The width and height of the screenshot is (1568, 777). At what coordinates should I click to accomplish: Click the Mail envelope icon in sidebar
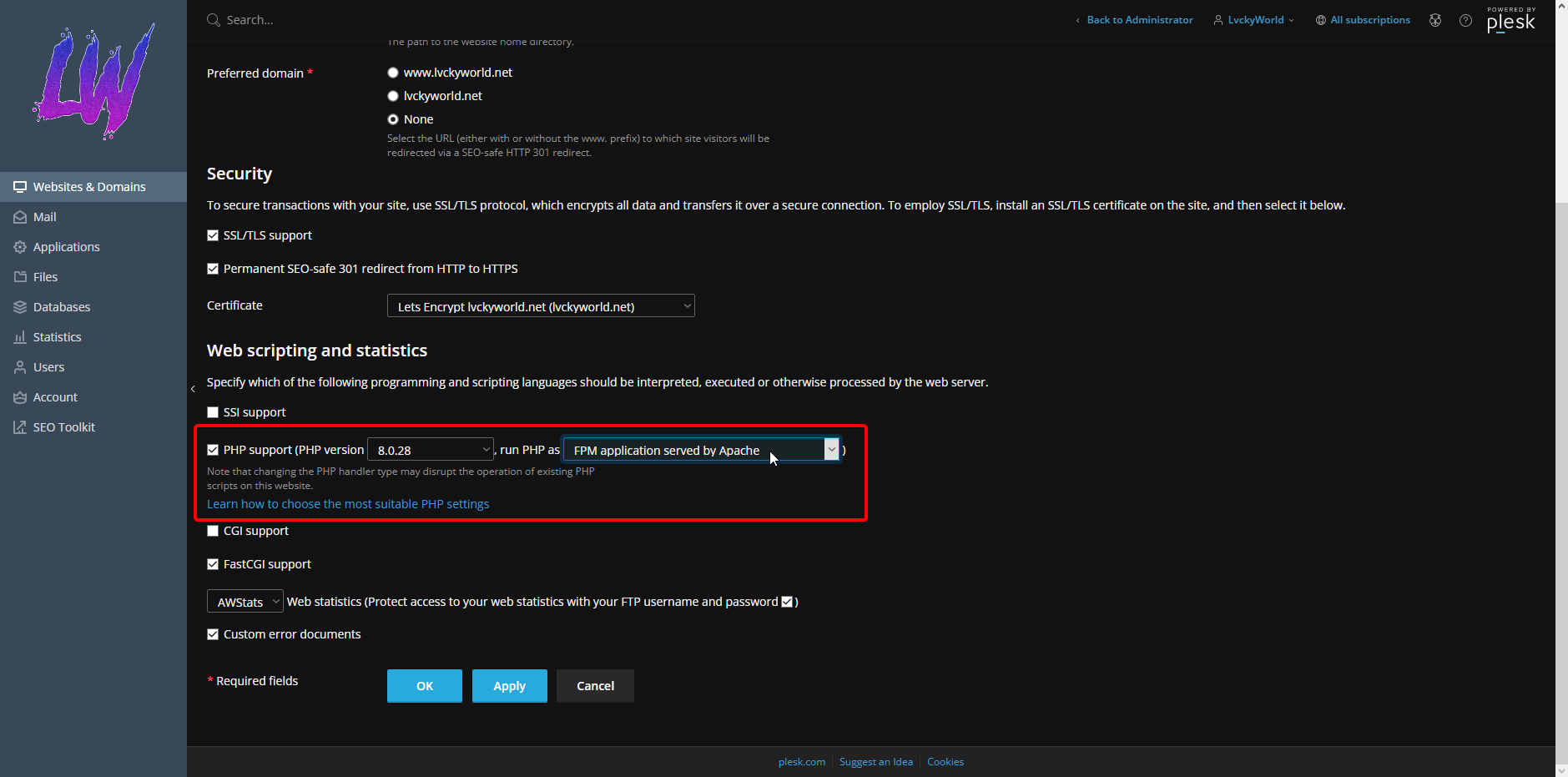click(20, 217)
